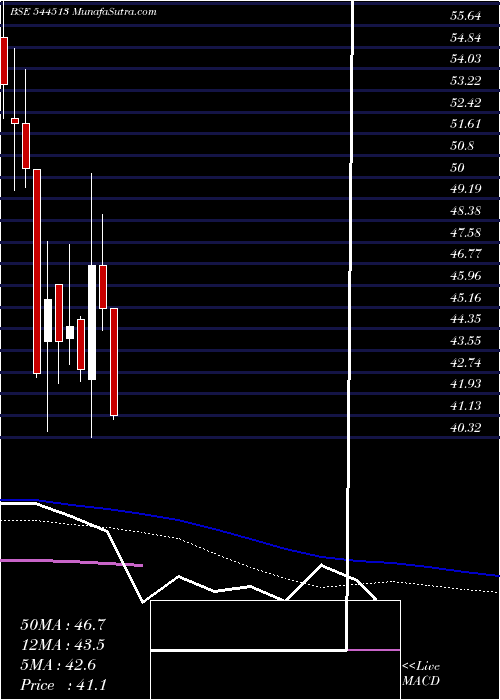Viewport: 500px width, 700px height.
Task: Click the 45.16 price axis label
Action: coord(466,297)
